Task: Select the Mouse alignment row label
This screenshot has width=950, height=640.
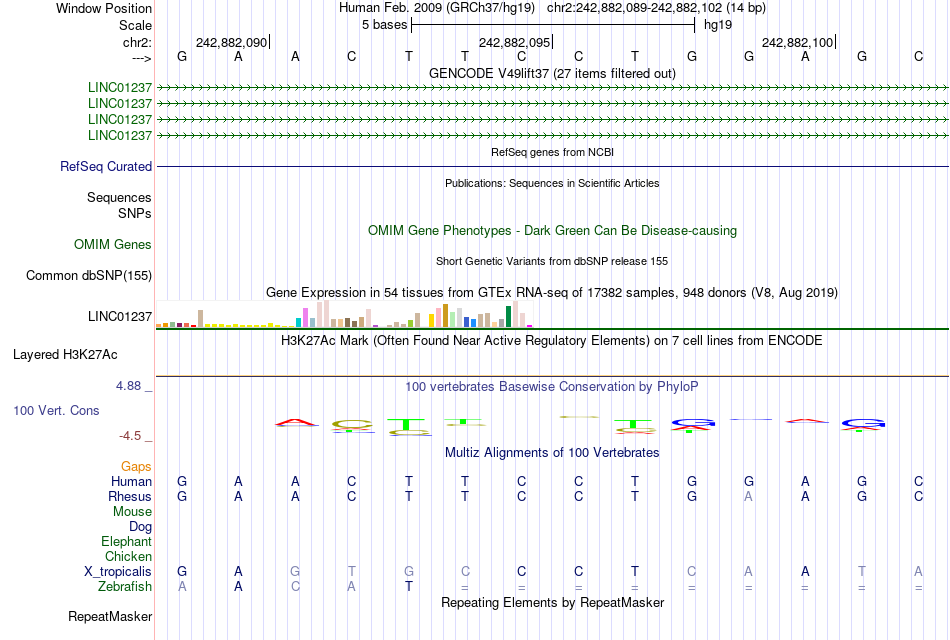Action: (132, 512)
